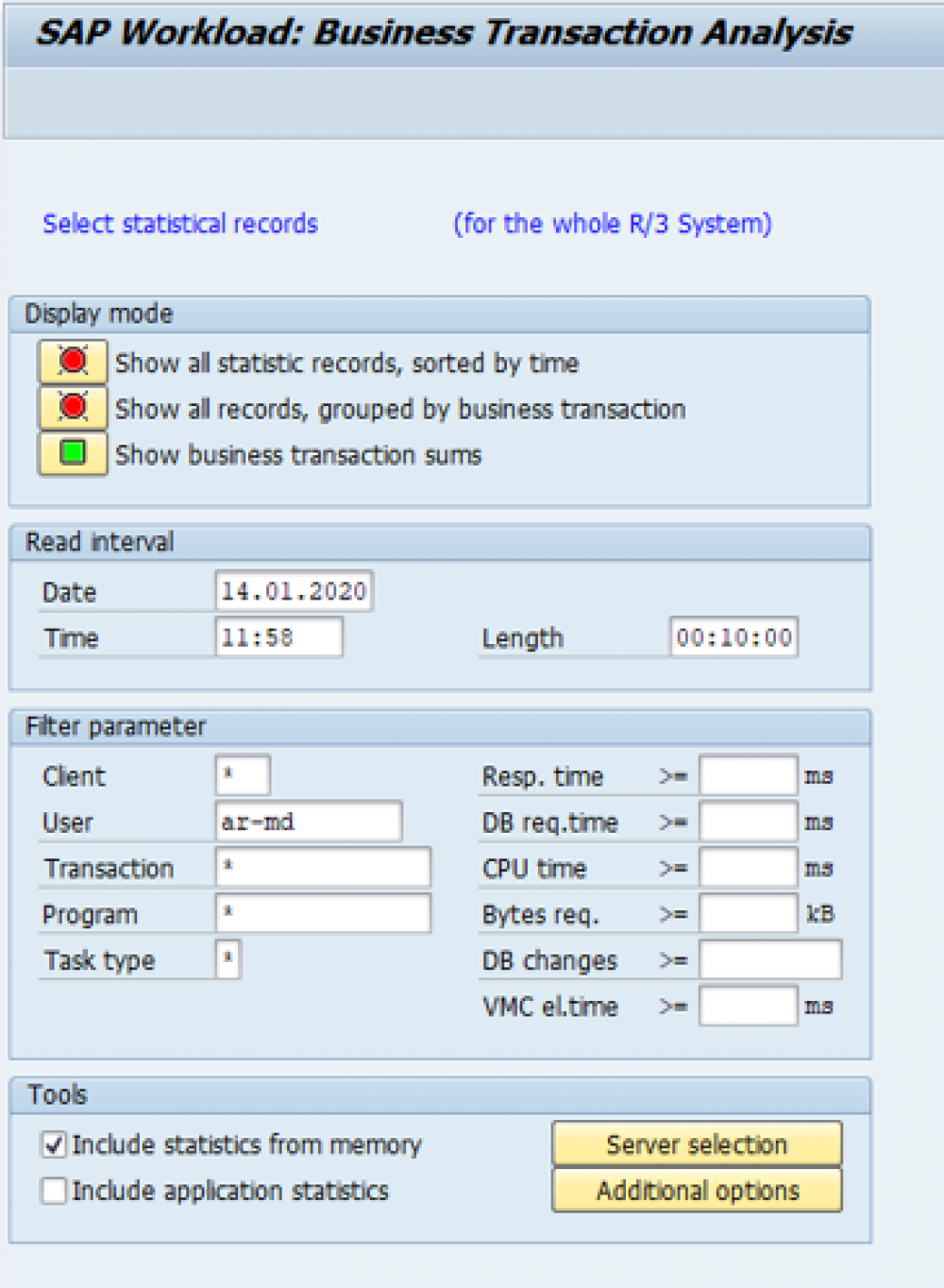Focus the Resp. time threshold field
The image size is (944, 1288).
[x=748, y=775]
